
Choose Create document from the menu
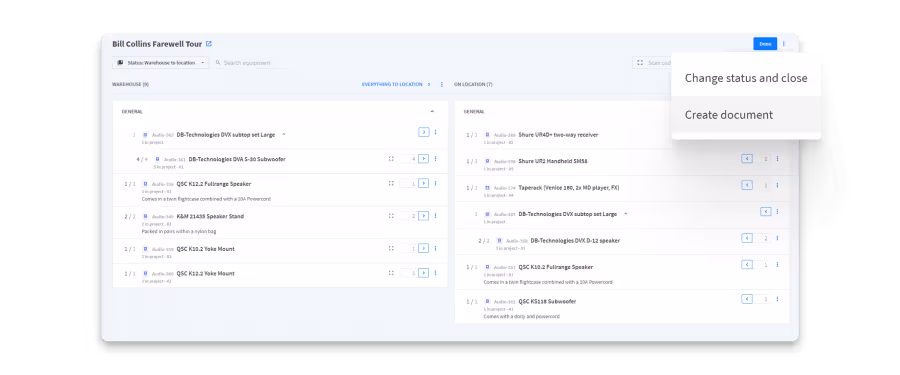746,115
